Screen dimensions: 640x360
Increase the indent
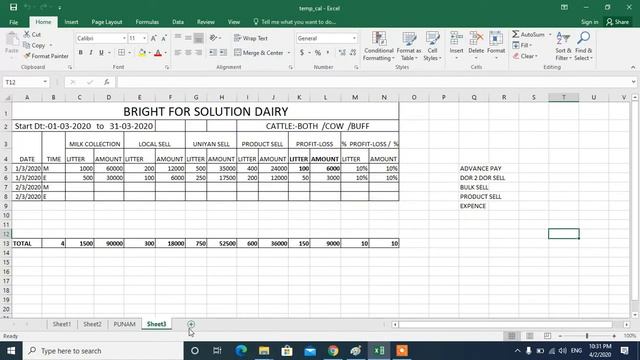pyautogui.click(x=223, y=53)
